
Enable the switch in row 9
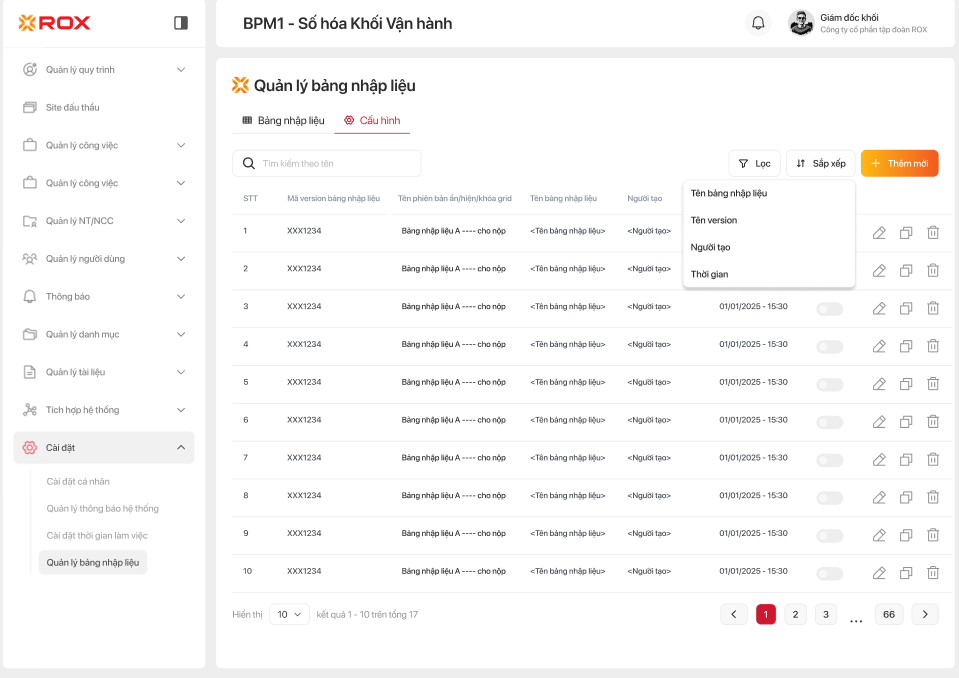(x=829, y=535)
